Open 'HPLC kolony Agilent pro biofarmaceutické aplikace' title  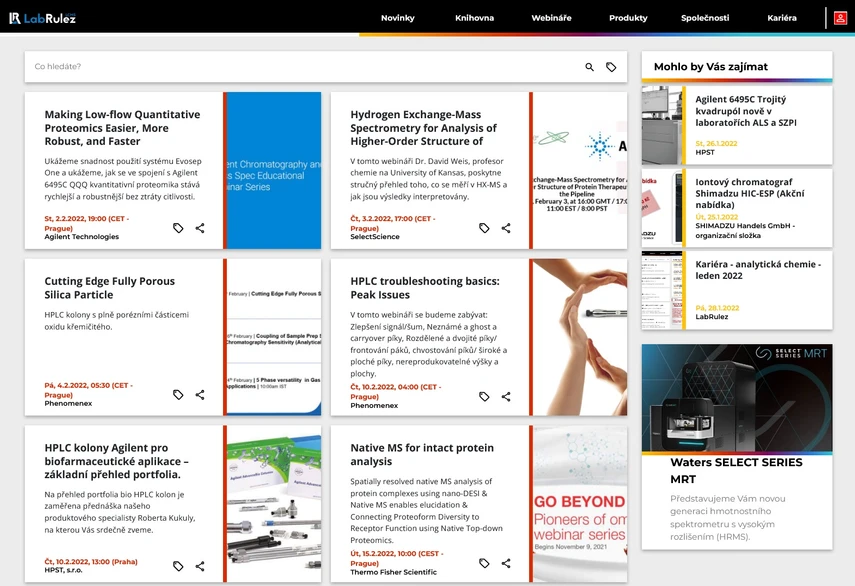coord(116,461)
